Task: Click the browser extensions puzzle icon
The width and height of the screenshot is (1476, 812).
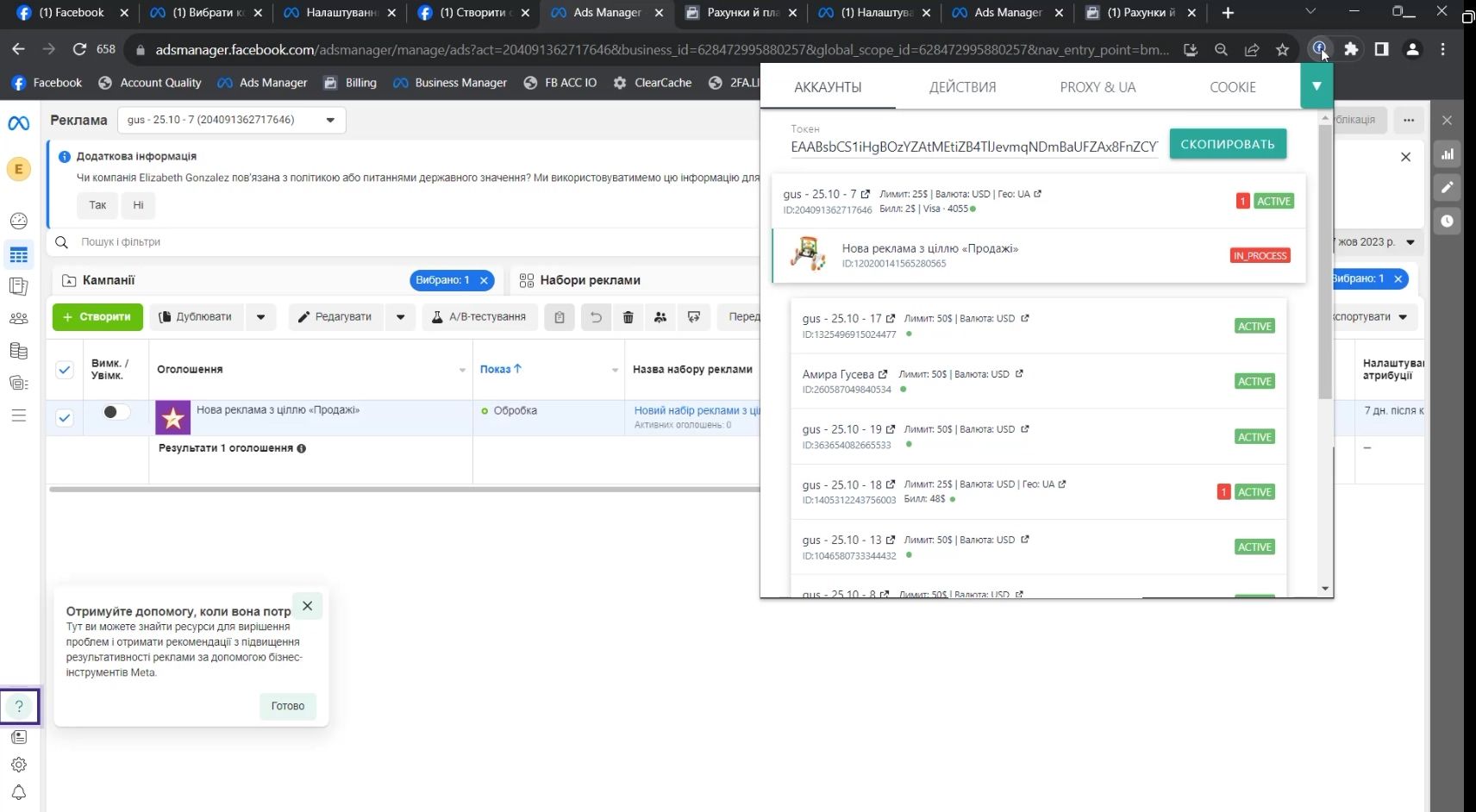Action: 1351,49
